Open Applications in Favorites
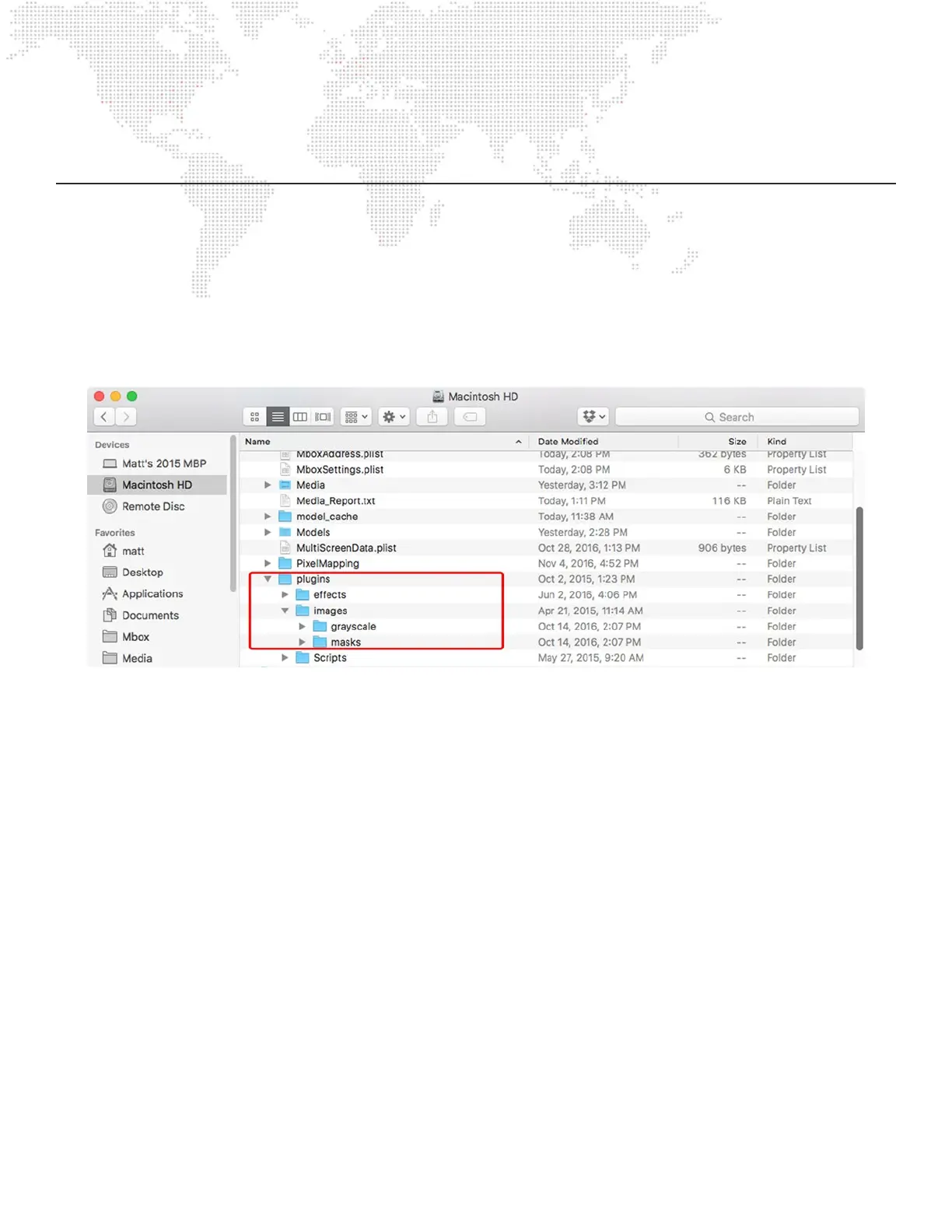Viewport: 952px width, 1232px height. point(157,593)
